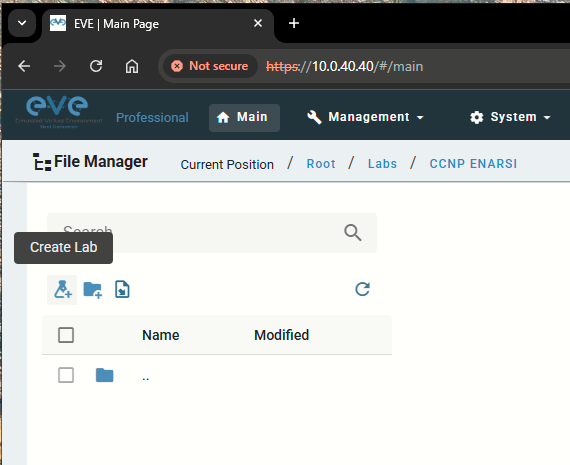Viewport: 570px width, 465px height.
Task: Click the search magnifier icon
Action: (x=353, y=233)
